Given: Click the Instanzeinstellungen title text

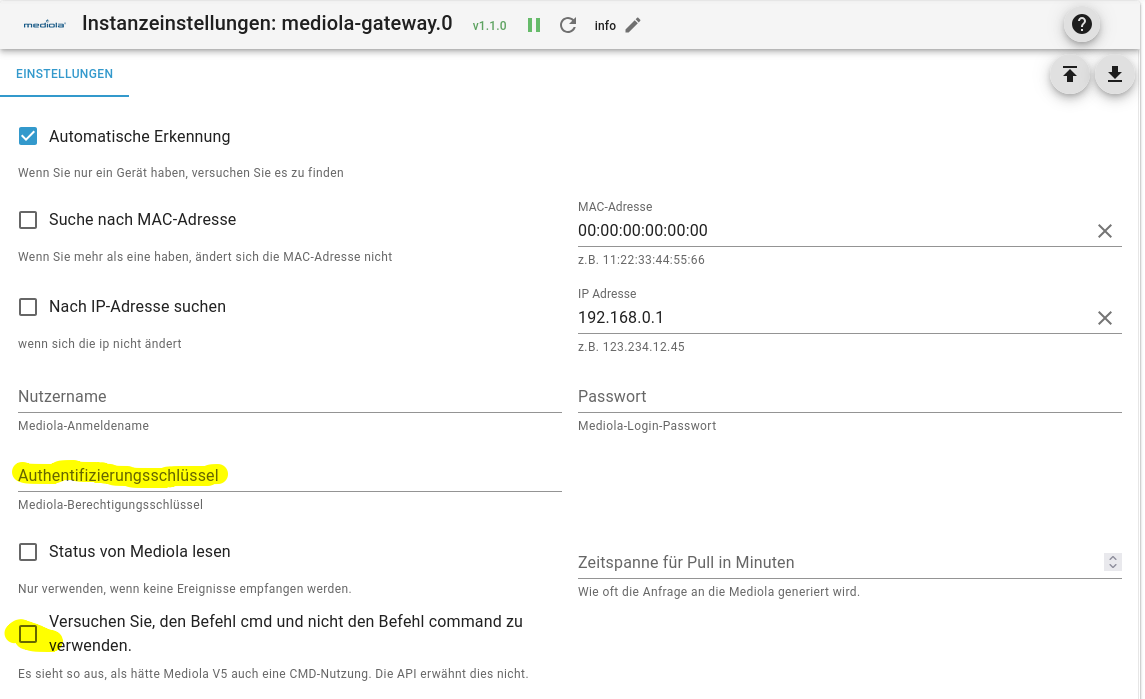Looking at the screenshot, I should [x=267, y=23].
